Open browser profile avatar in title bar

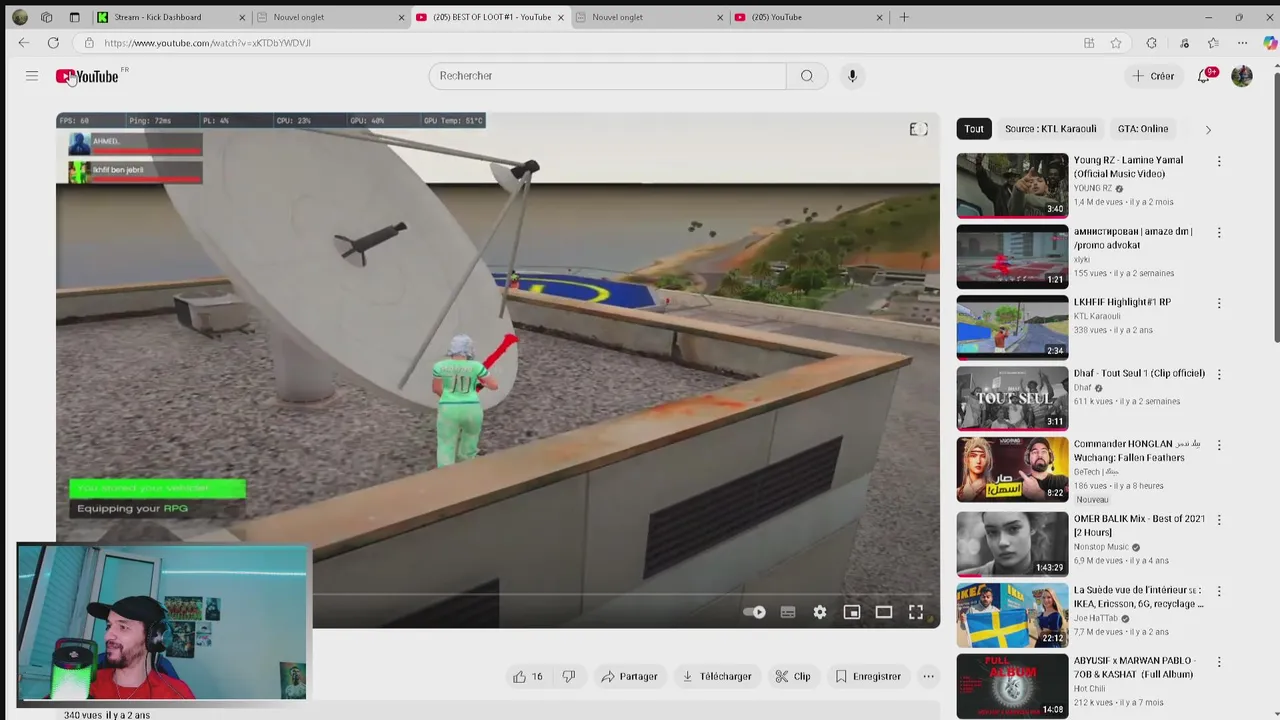click(x=20, y=17)
